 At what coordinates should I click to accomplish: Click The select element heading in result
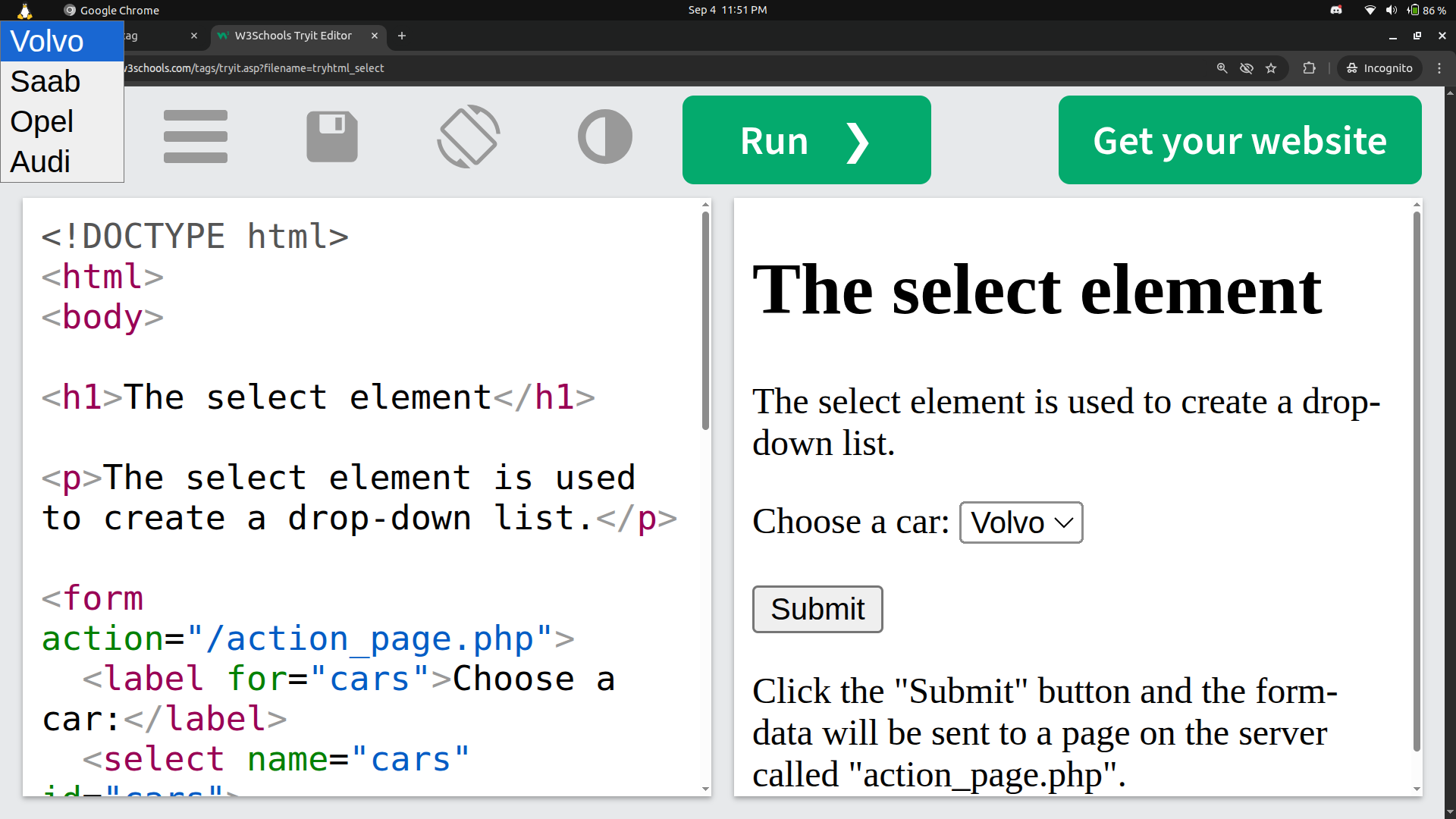pos(1037,290)
